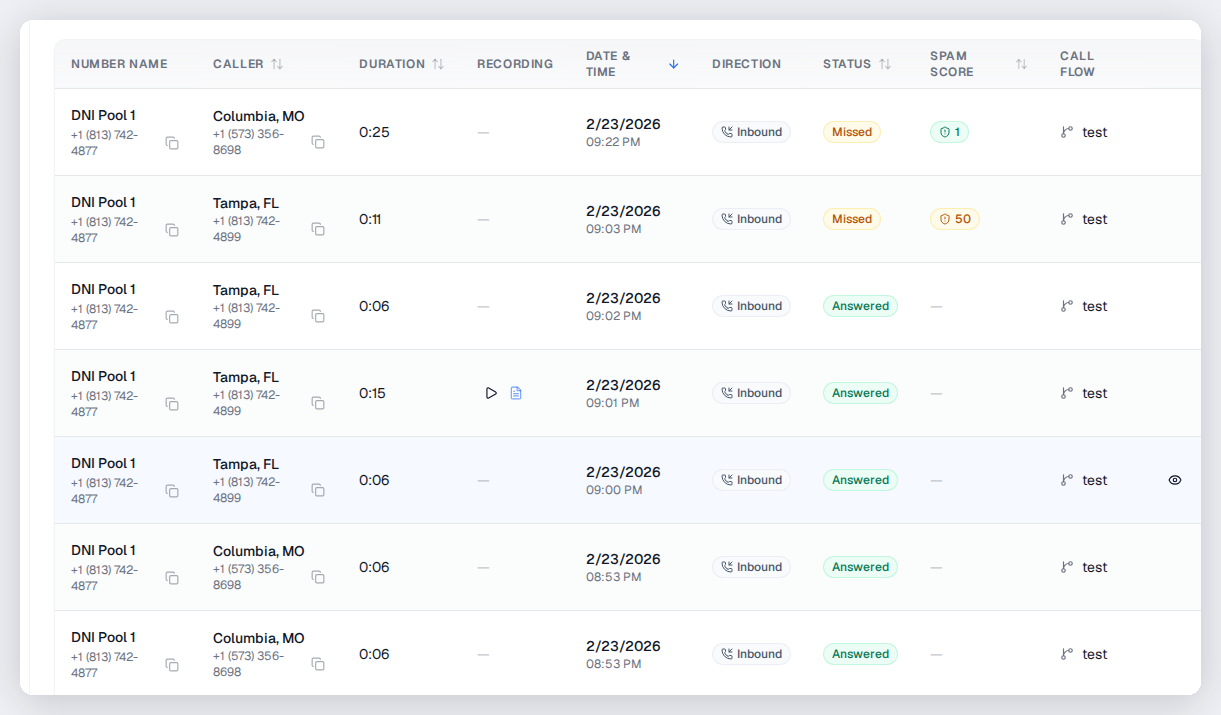This screenshot has height=715, width=1221.
Task: Click the blue descending arrow on Date & Time
Action: 673,63
